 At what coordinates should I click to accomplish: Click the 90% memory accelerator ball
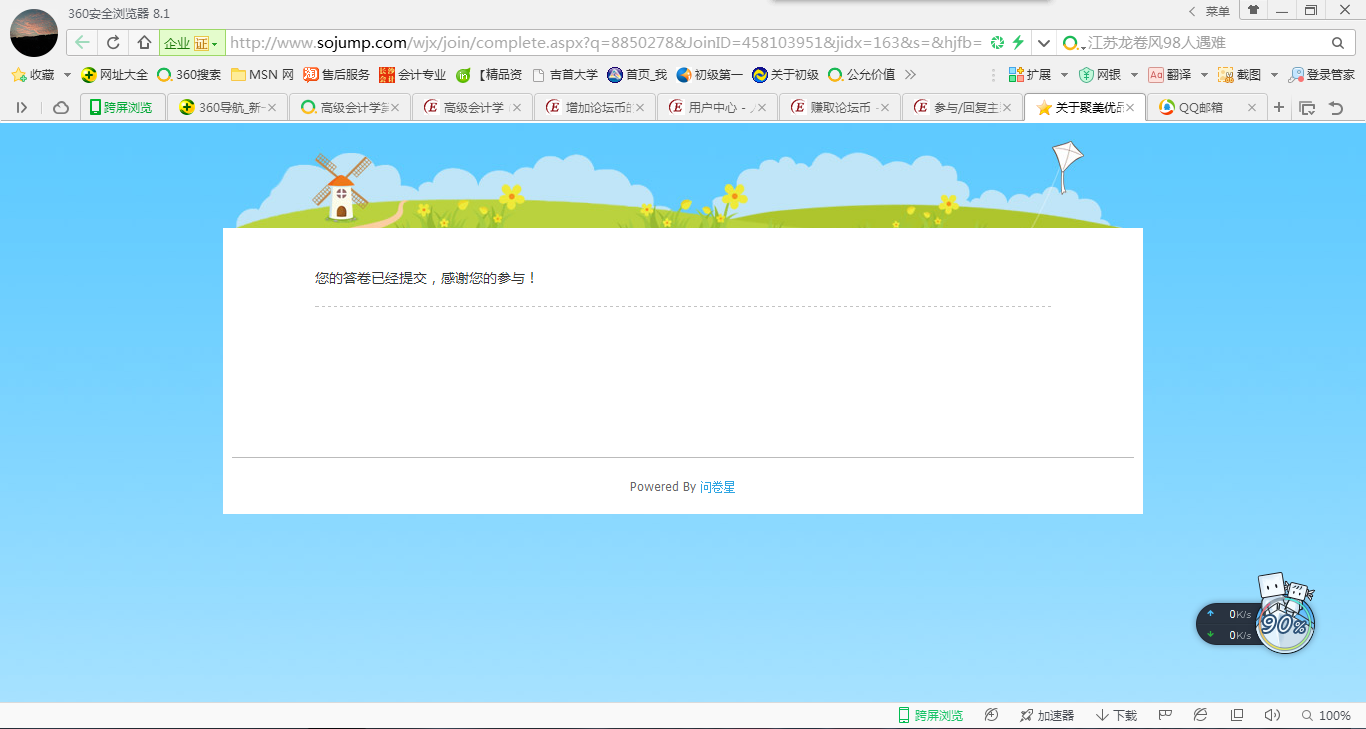tap(1284, 624)
